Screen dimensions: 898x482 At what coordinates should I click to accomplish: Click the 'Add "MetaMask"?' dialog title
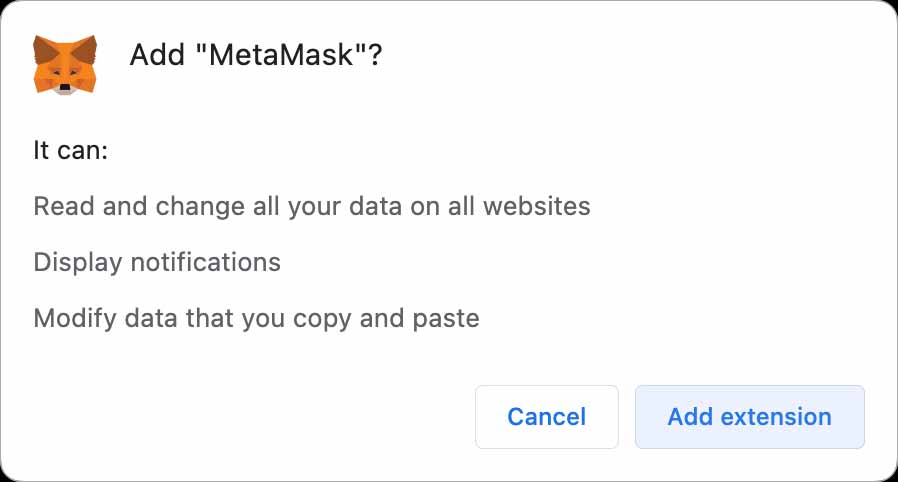[x=256, y=55]
